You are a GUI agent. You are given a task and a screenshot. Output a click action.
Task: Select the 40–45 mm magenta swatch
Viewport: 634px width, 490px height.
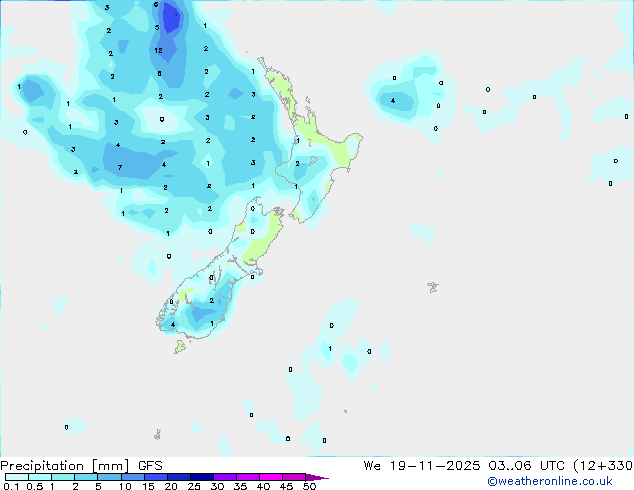(x=271, y=477)
